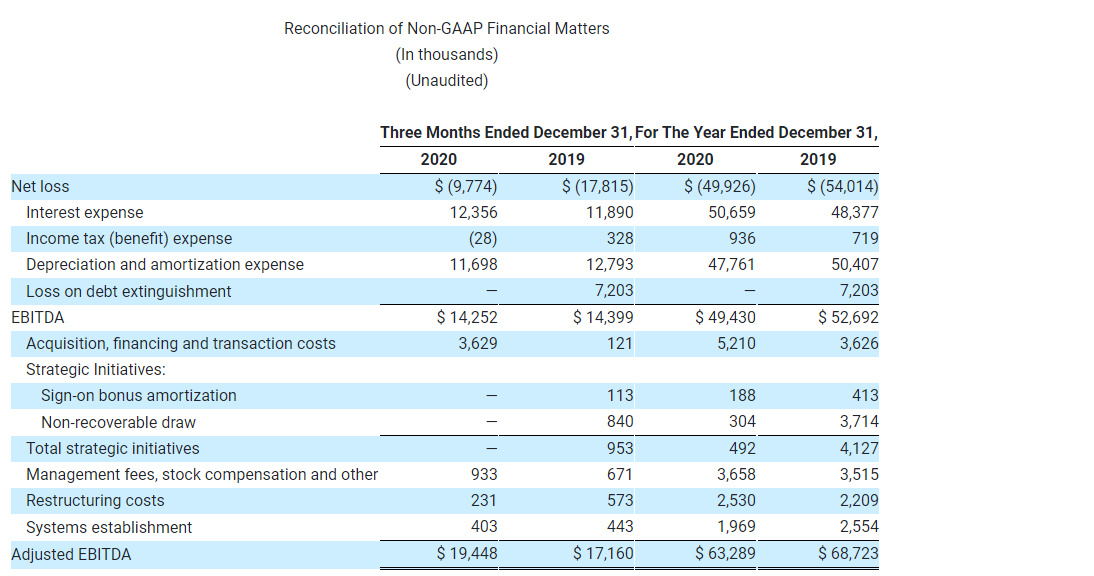Image resolution: width=1094 pixels, height=576 pixels.
Task: Click the EBITDA row label
Action: coord(31,316)
